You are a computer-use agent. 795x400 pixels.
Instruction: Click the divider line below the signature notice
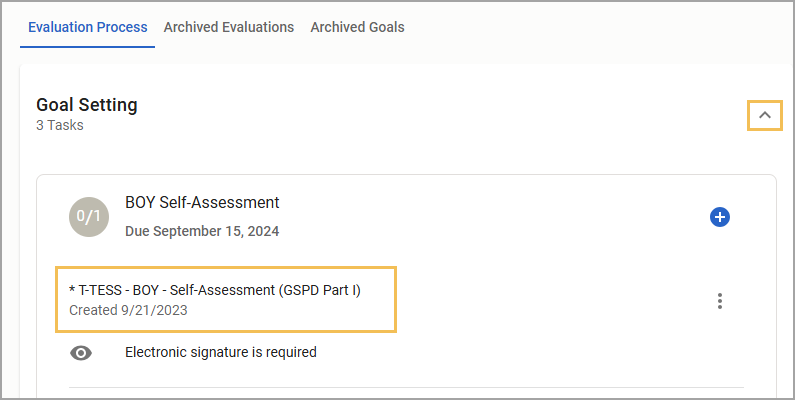pyautogui.click(x=406, y=388)
